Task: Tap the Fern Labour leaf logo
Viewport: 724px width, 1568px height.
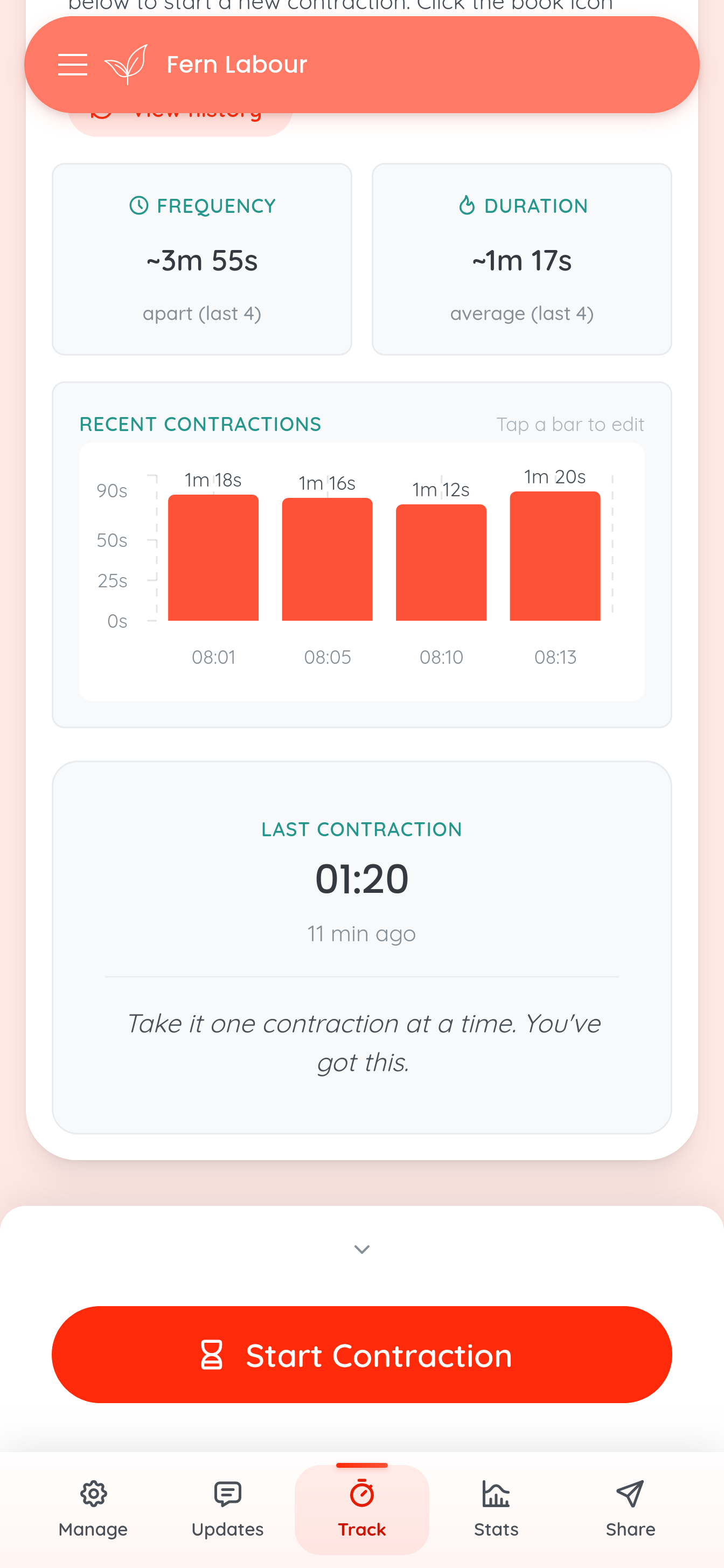Action: [126, 65]
